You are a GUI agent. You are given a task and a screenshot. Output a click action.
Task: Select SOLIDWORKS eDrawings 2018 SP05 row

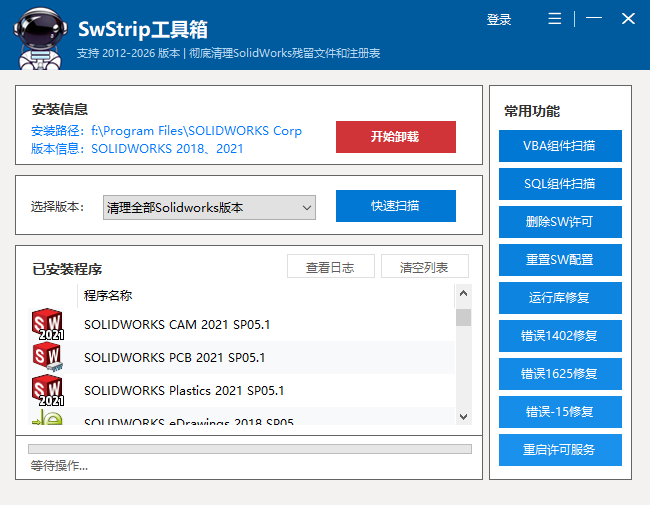pos(242,417)
